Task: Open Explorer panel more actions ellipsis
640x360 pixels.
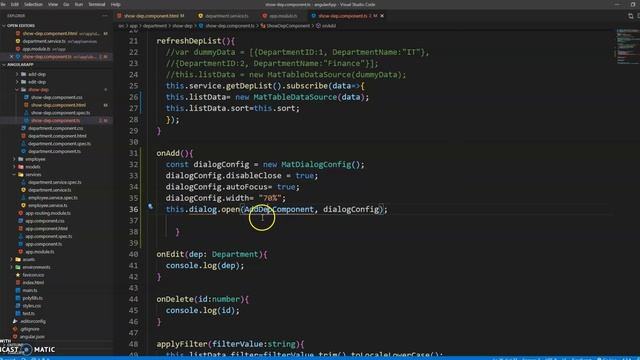Action: (x=105, y=16)
